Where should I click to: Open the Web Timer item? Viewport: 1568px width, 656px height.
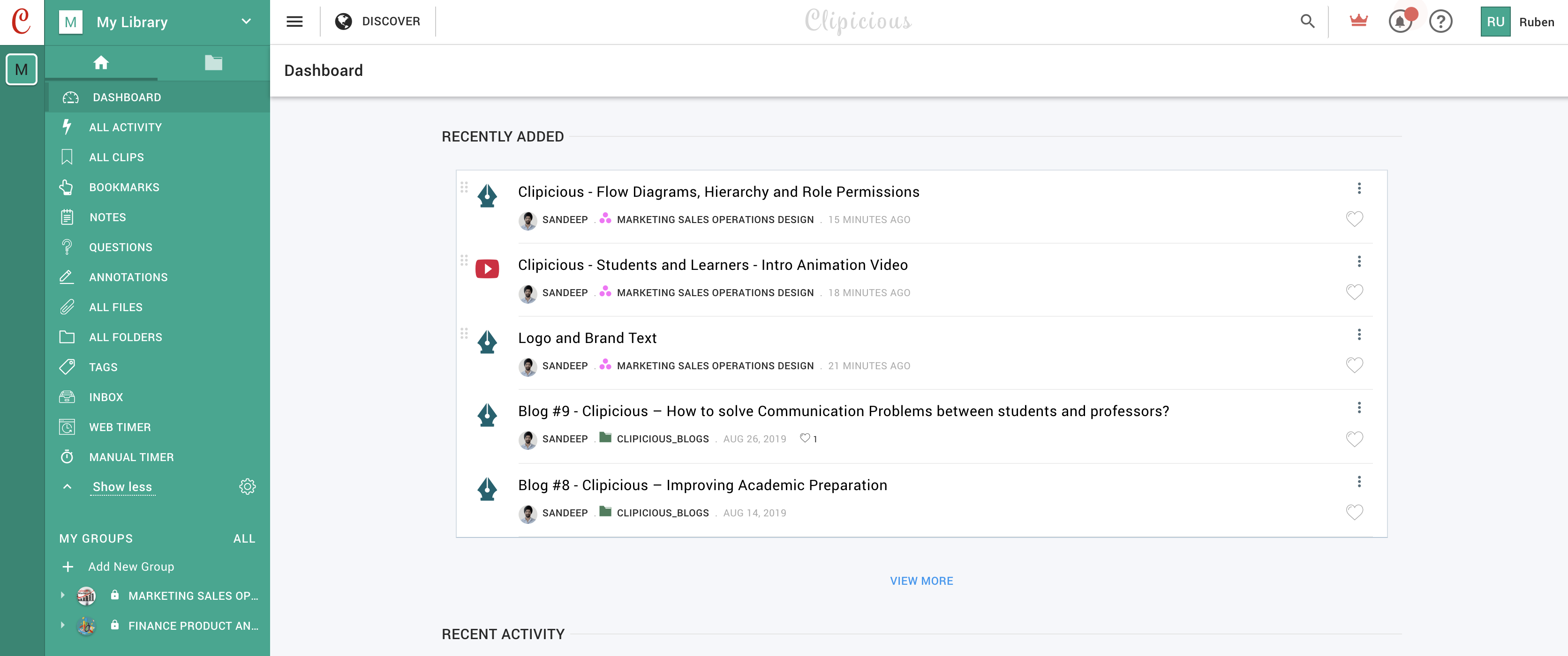click(120, 426)
